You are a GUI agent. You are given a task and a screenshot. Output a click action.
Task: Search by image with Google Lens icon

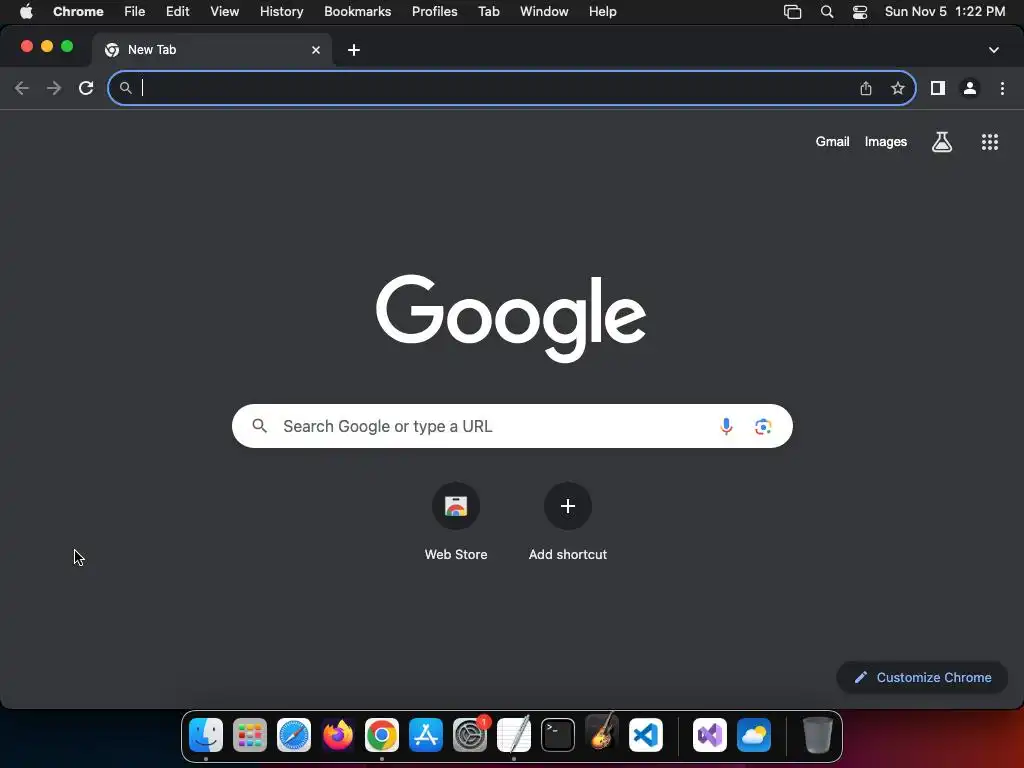point(763,426)
